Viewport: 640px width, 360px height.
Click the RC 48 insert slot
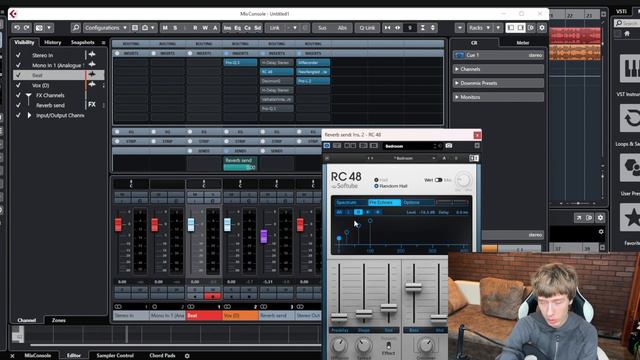pyautogui.click(x=276, y=72)
